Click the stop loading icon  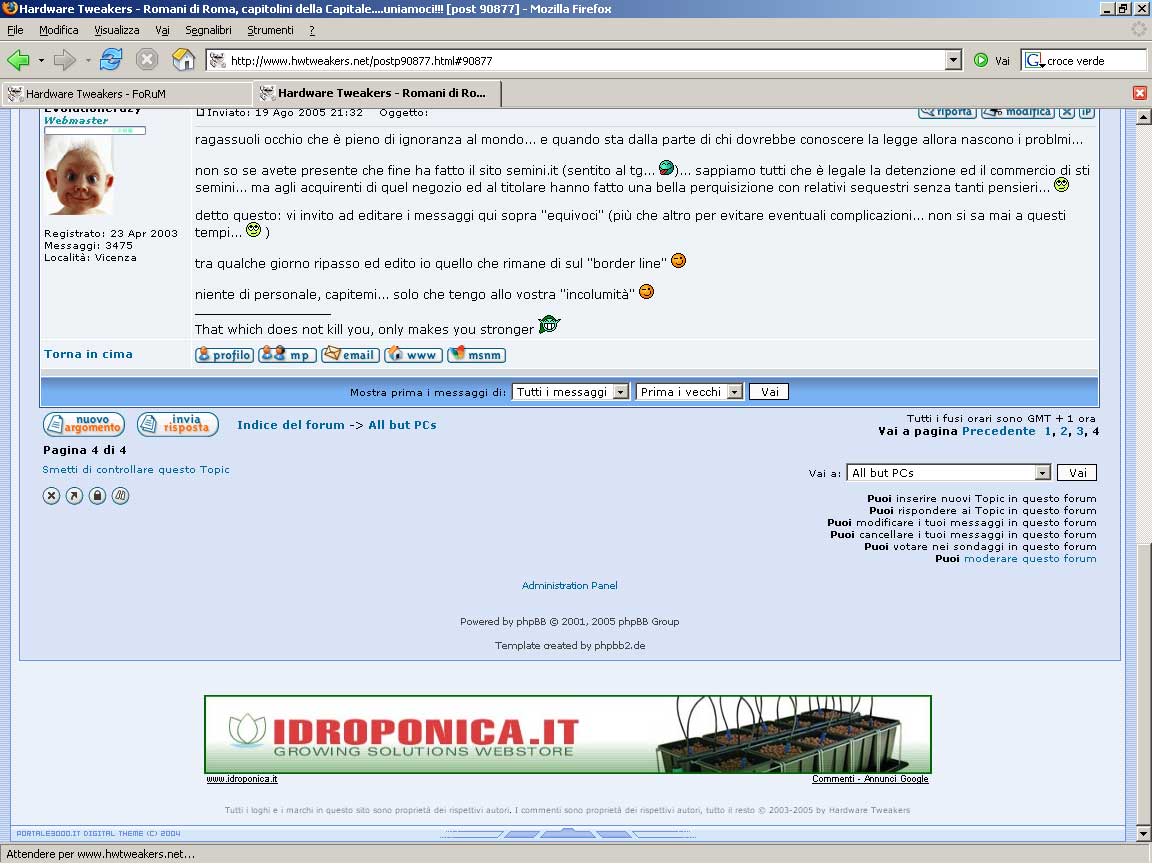(147, 60)
